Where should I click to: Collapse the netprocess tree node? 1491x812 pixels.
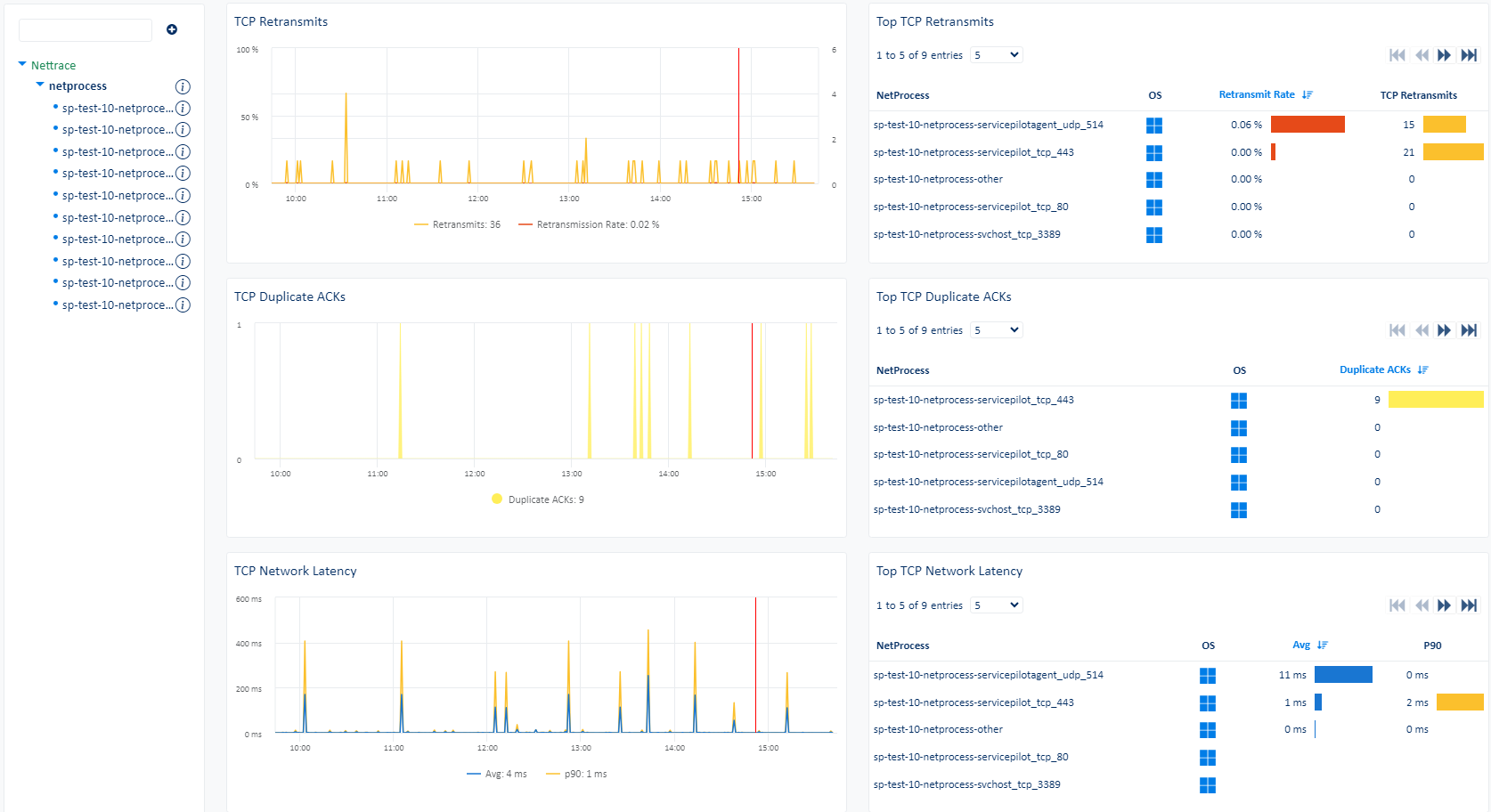coord(40,85)
